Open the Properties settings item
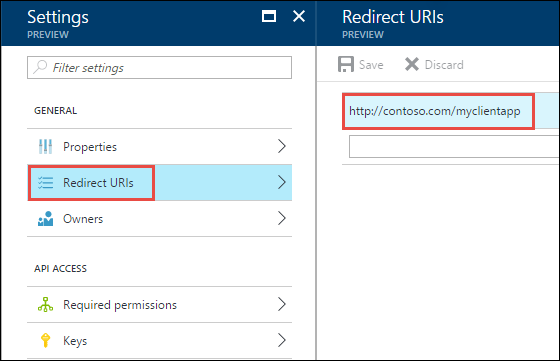Viewport: 560px width, 361px height. pyautogui.click(x=159, y=146)
